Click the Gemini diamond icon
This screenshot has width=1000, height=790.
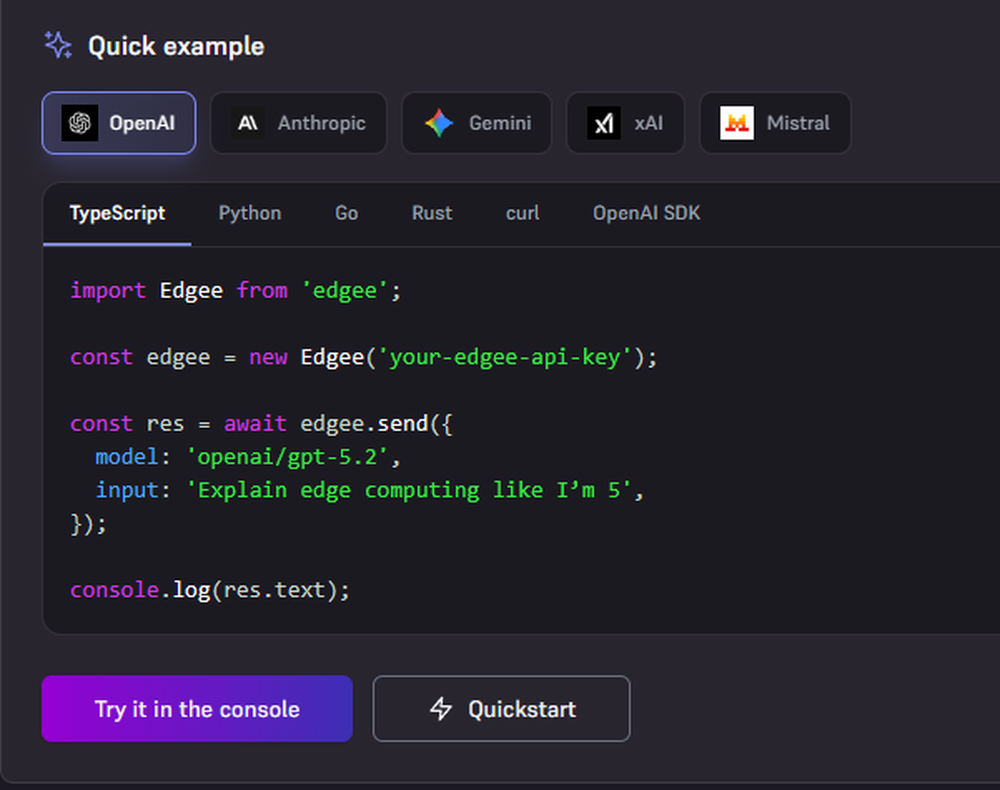pos(438,123)
